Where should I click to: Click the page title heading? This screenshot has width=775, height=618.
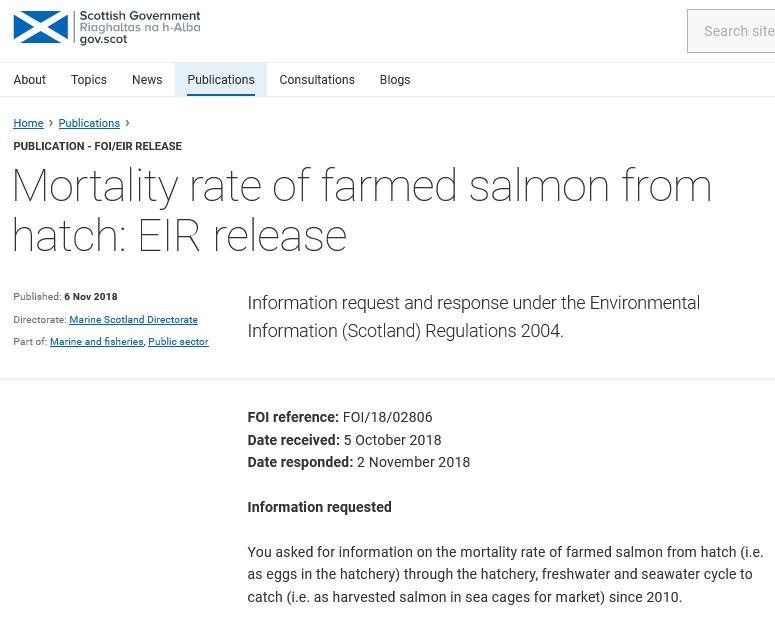click(x=361, y=211)
